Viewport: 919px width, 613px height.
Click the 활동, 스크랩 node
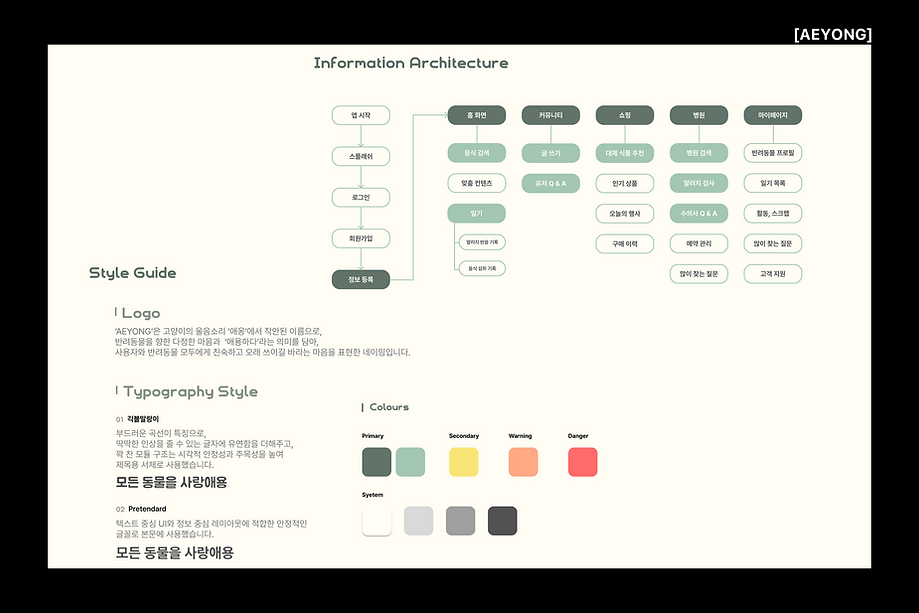click(772, 213)
